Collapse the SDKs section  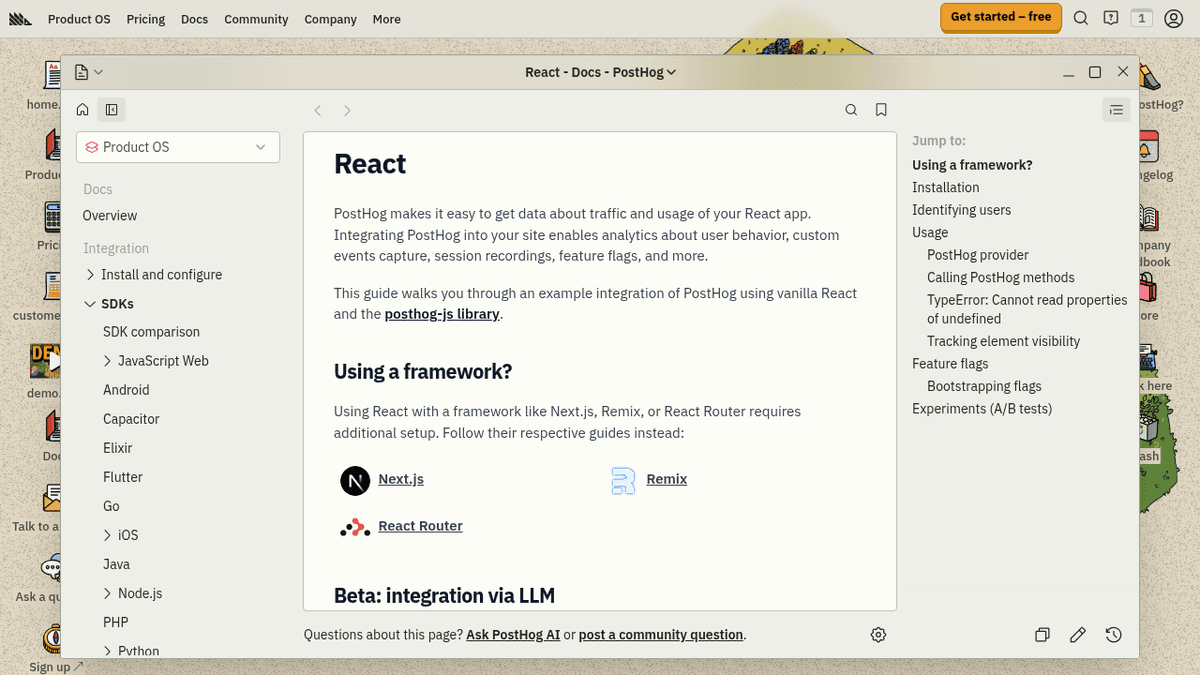click(108, 303)
